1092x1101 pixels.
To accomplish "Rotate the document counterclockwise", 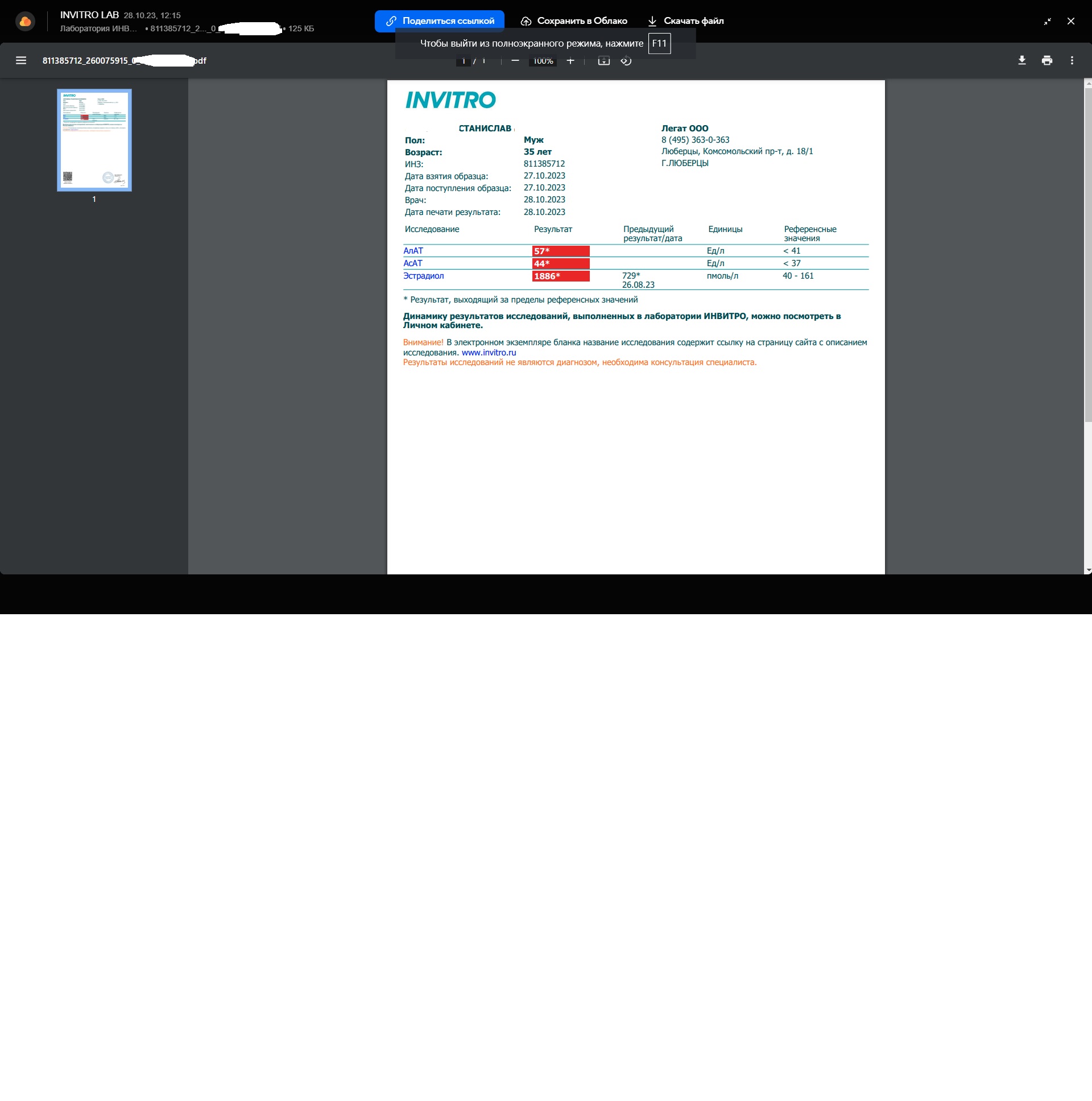I will pyautogui.click(x=626, y=61).
